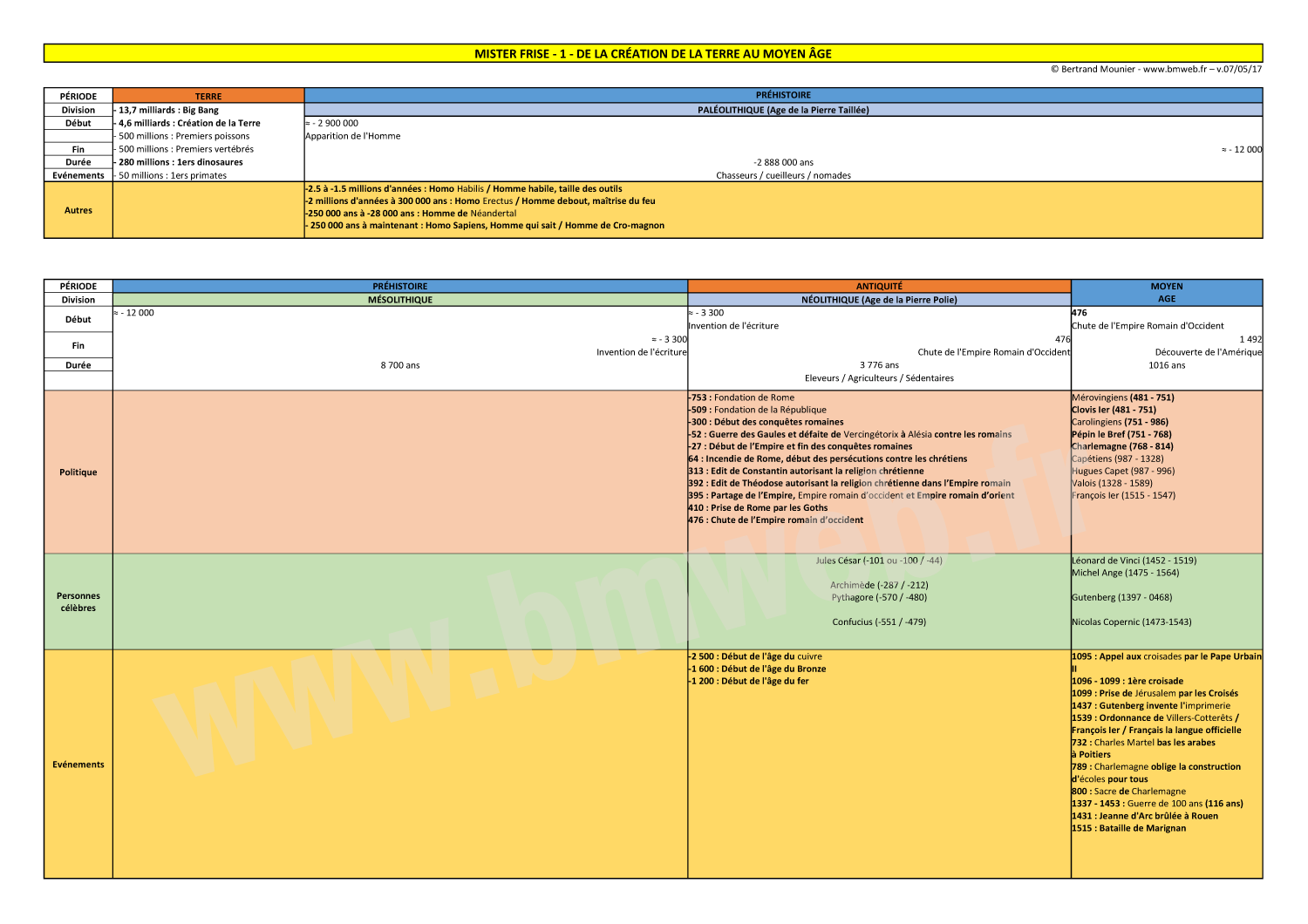
Task: Click '1096 - 1099 : 1ère croisade'
Action: click(x=1127, y=681)
